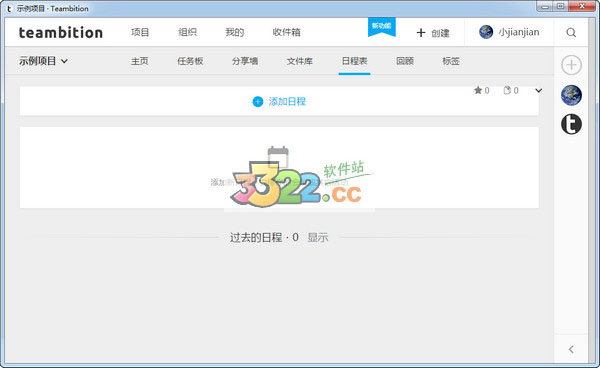
Task: Click the round plus button in sidebar
Action: click(x=571, y=65)
